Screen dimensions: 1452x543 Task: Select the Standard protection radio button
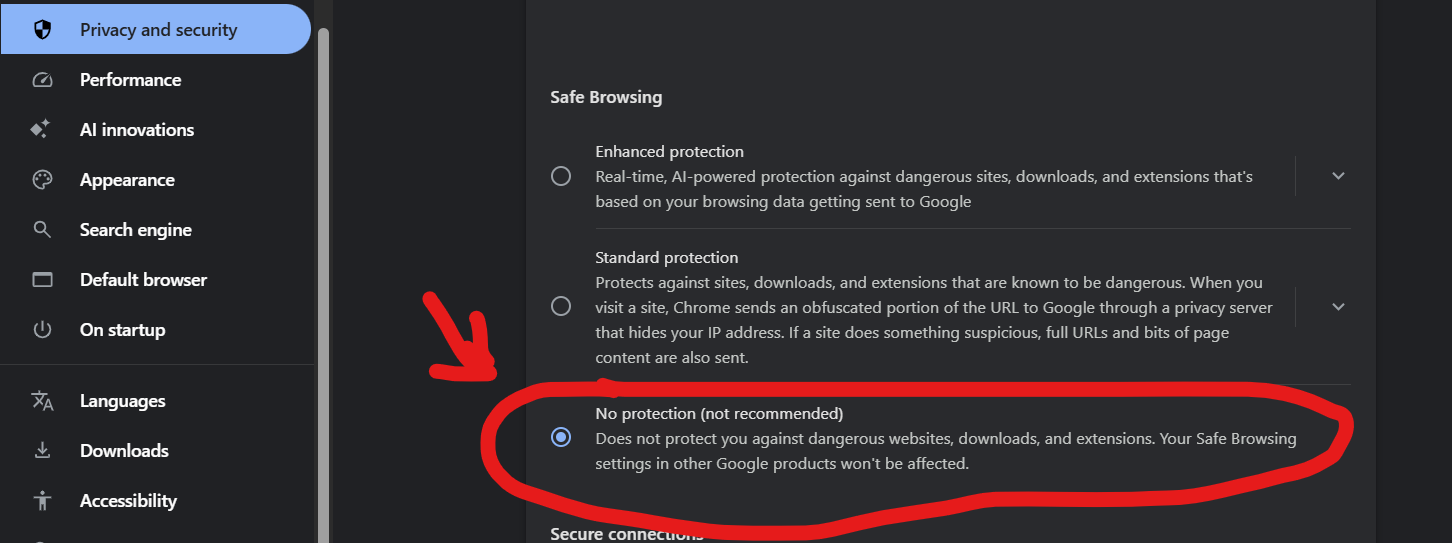(x=561, y=306)
